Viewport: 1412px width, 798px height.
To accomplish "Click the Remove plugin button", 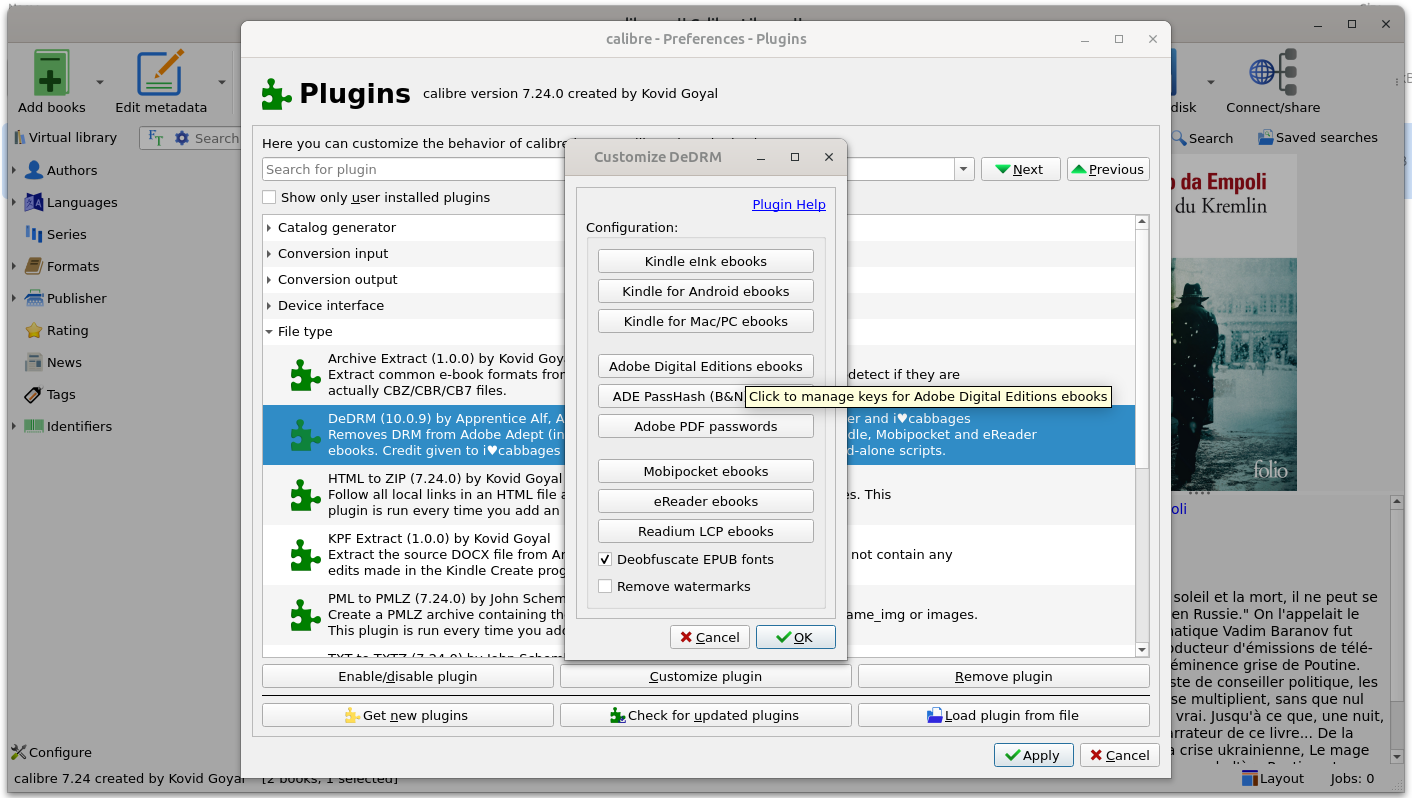I will pyautogui.click(x=1003, y=676).
